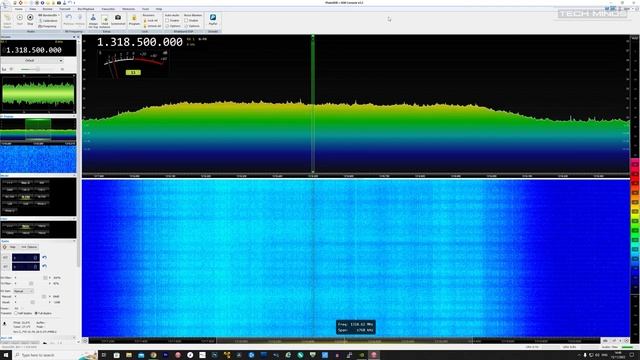Click the AGC Options button
The height and width of the screenshot is (360, 640).
(x=29, y=247)
